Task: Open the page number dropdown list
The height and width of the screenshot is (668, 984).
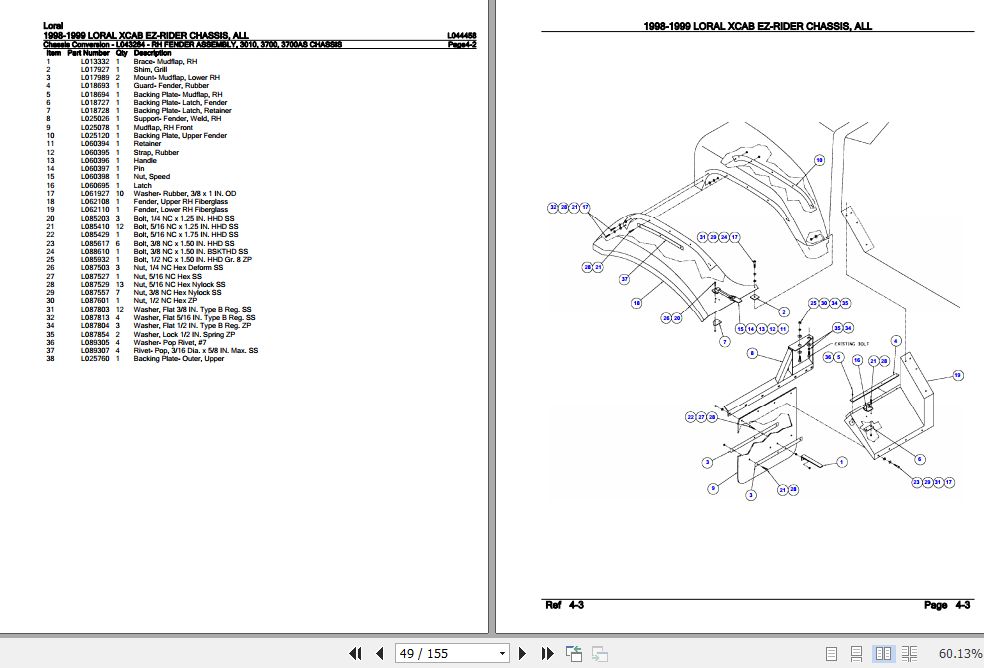Action: [x=501, y=653]
